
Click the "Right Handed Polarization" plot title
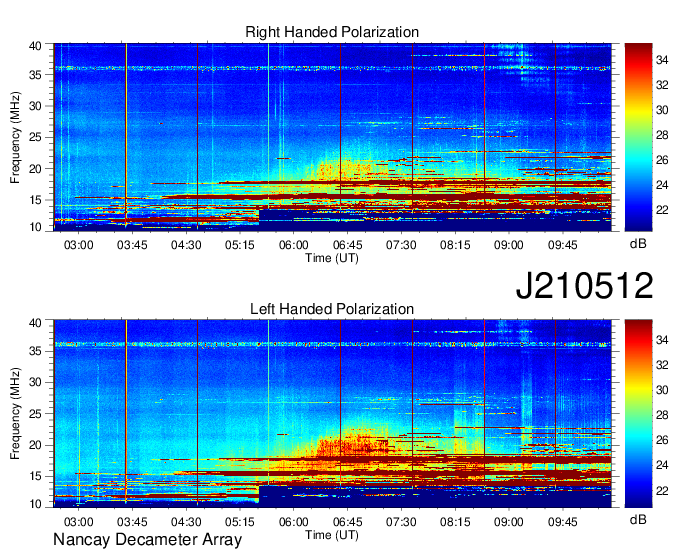click(x=332, y=32)
